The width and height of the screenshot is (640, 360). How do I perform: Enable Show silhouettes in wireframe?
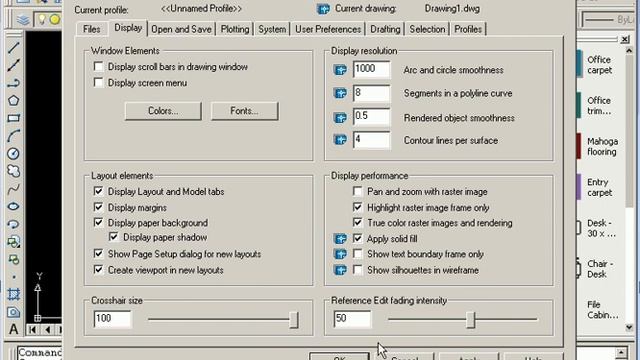click(358, 270)
